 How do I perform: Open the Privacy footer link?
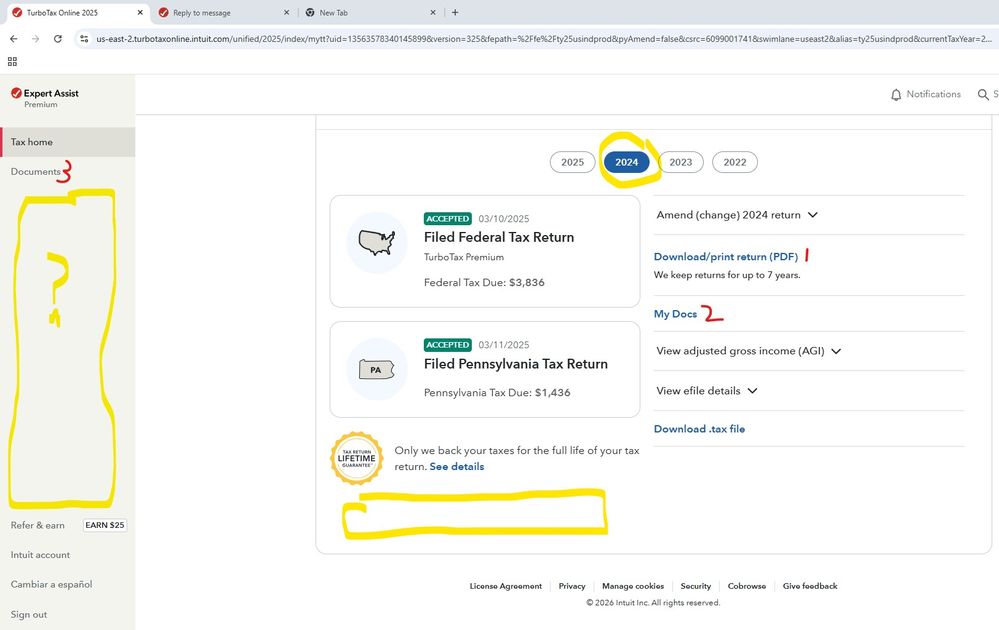point(572,586)
